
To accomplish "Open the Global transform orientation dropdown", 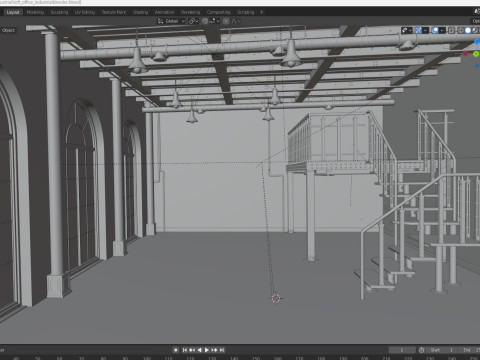I will coord(171,21).
